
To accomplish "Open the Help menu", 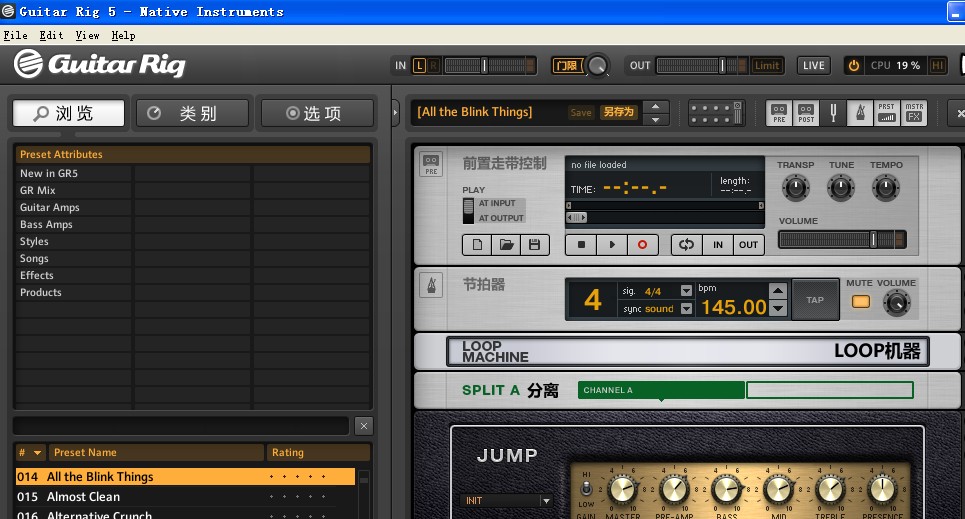I will point(123,36).
